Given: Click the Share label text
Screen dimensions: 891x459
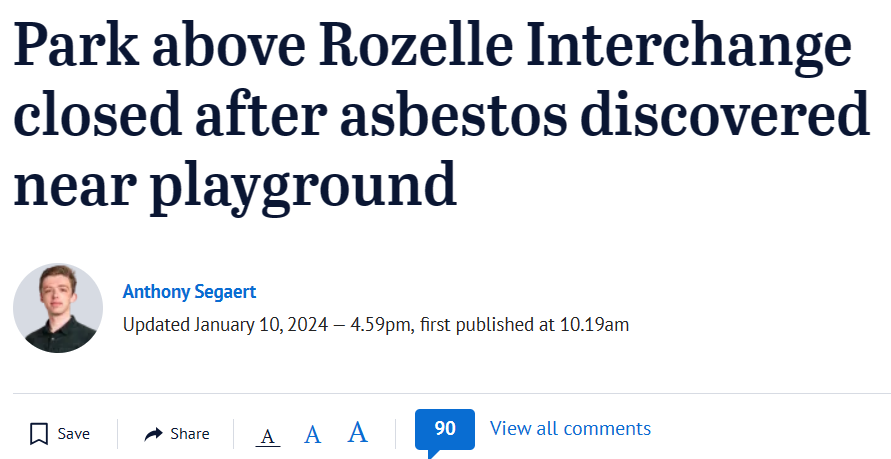Looking at the screenshot, I should click(x=190, y=434).
